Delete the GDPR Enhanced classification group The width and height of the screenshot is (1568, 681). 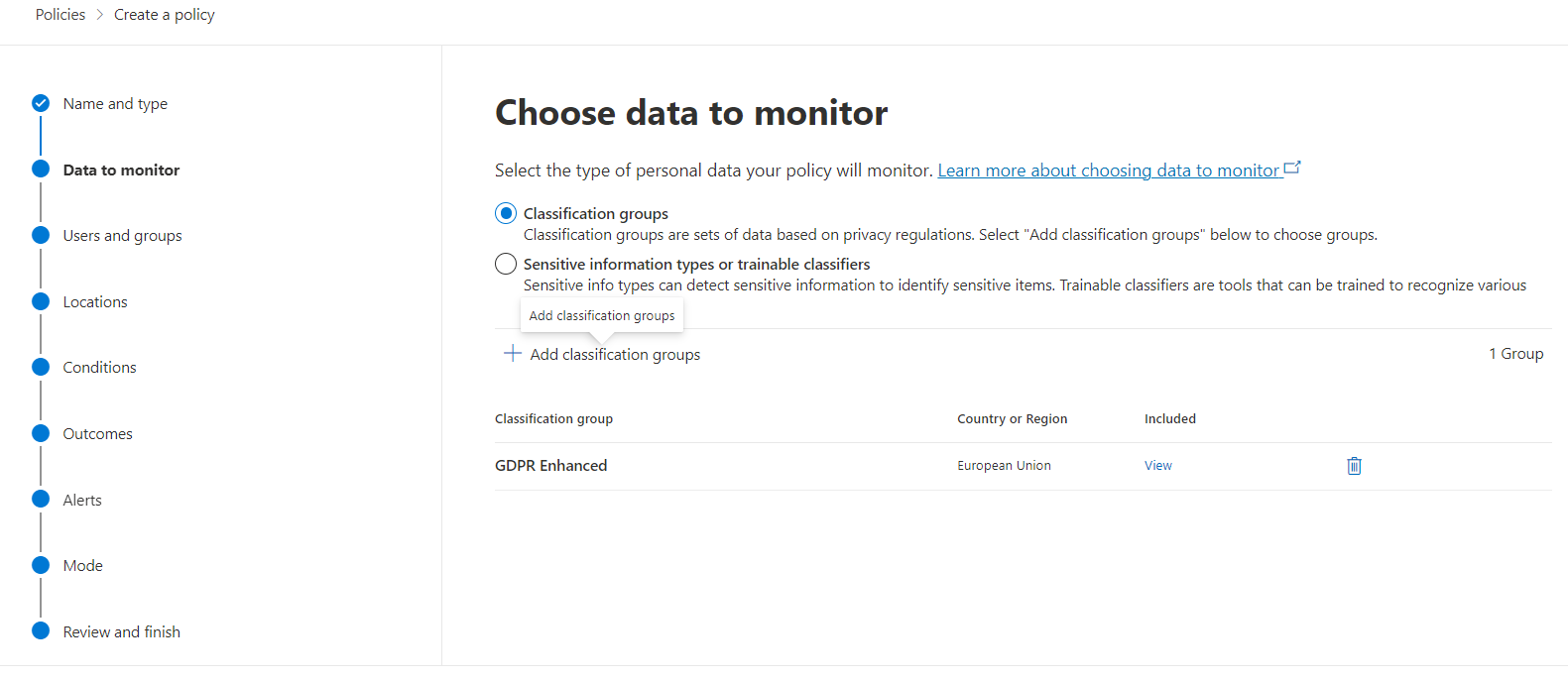click(x=1354, y=466)
